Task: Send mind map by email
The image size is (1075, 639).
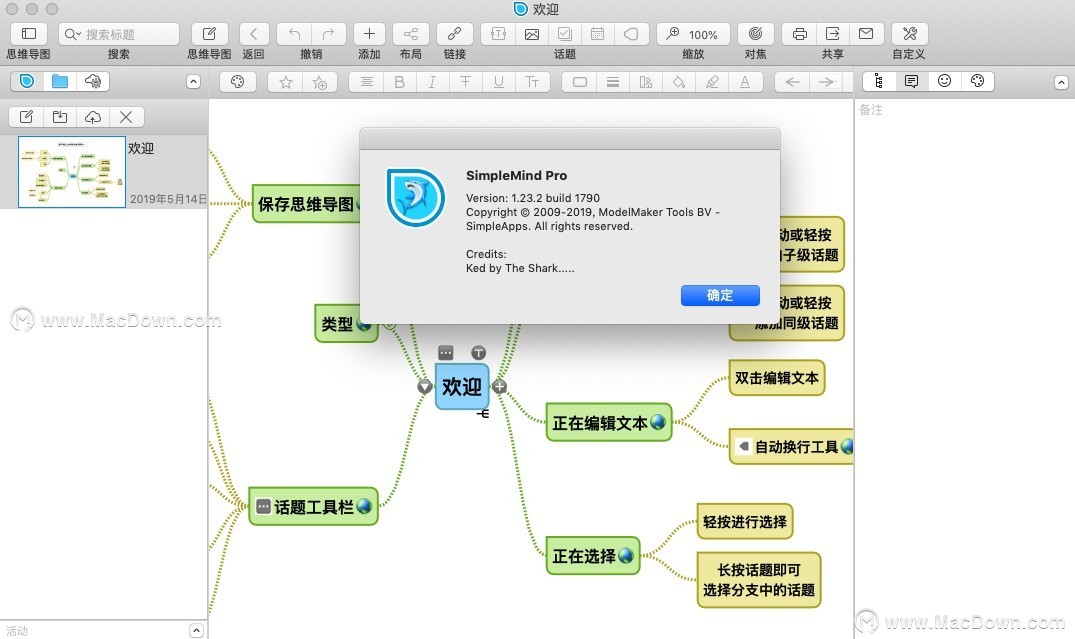Action: pos(866,34)
